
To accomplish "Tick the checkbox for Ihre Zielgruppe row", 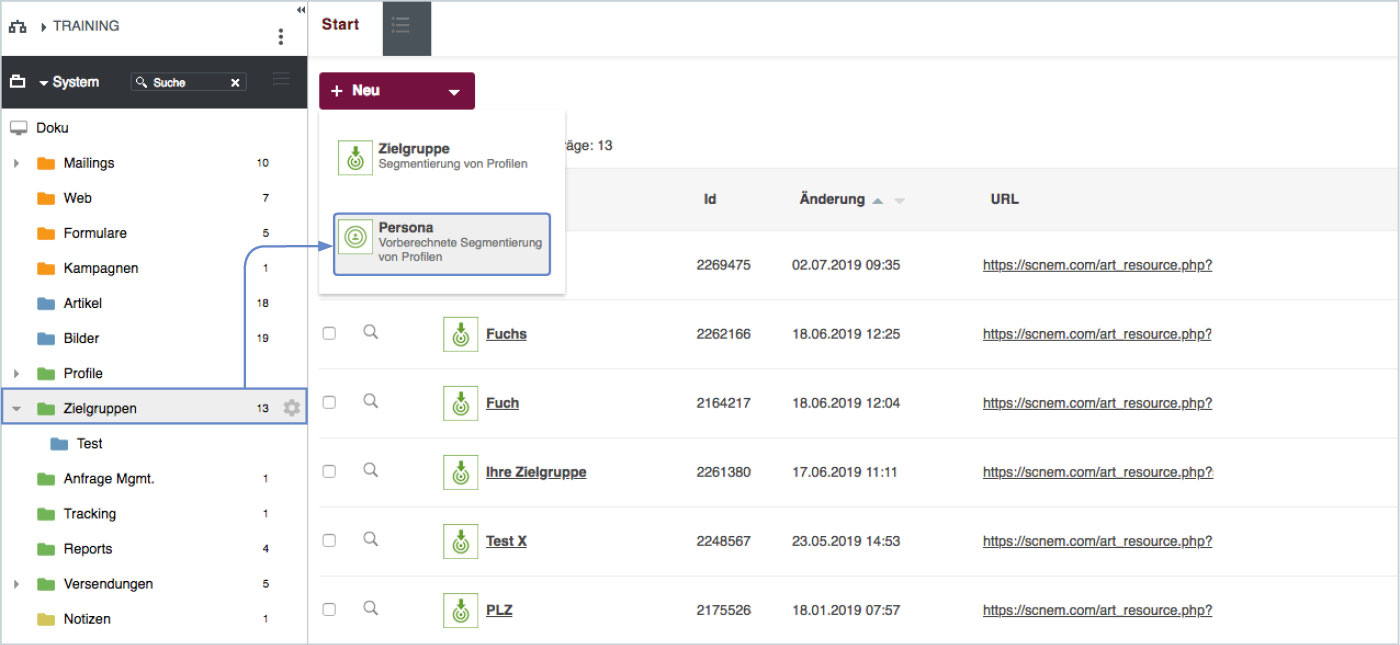I will pyautogui.click(x=329, y=471).
